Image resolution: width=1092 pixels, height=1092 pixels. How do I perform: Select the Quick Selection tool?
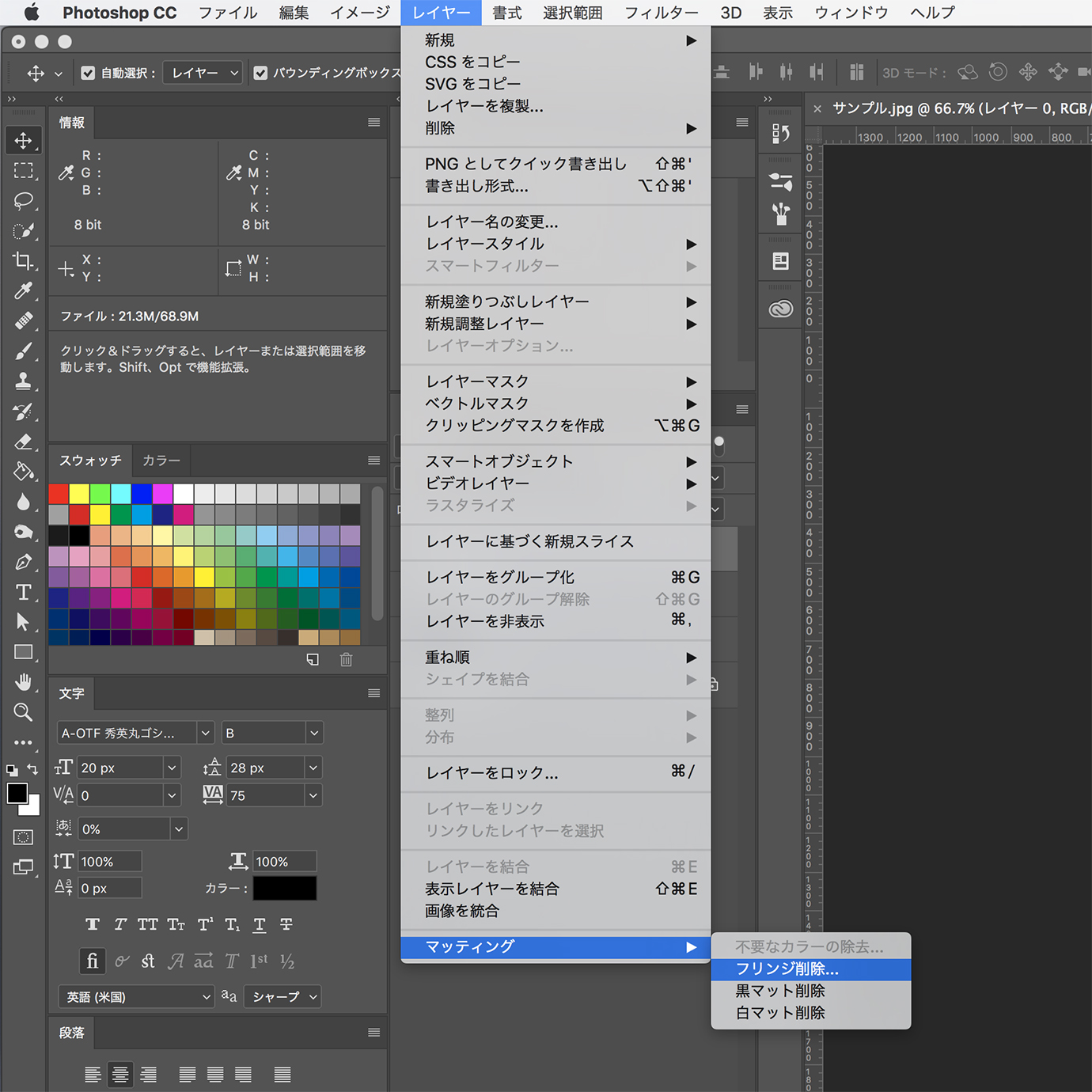pos(23,231)
